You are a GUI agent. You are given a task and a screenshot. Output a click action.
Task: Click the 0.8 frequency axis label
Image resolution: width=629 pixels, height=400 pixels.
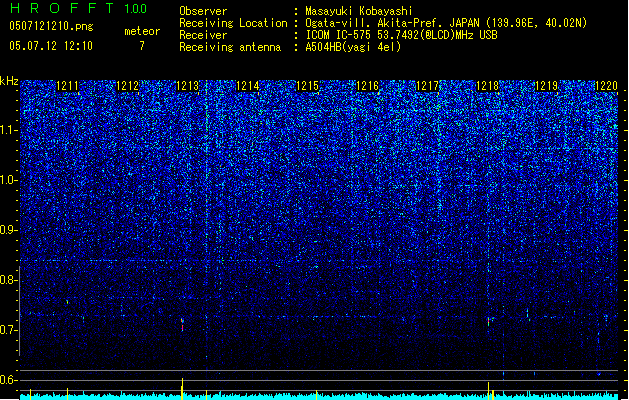(8, 280)
